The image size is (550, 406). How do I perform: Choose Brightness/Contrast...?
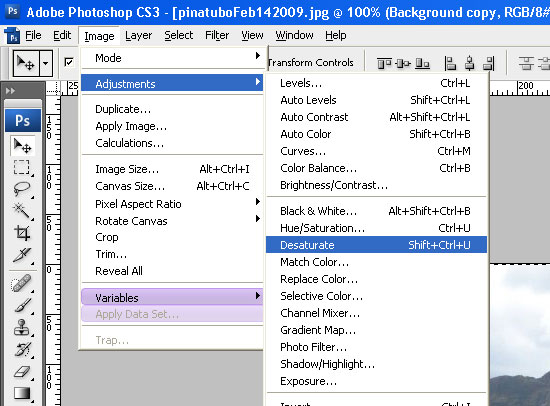click(376, 185)
